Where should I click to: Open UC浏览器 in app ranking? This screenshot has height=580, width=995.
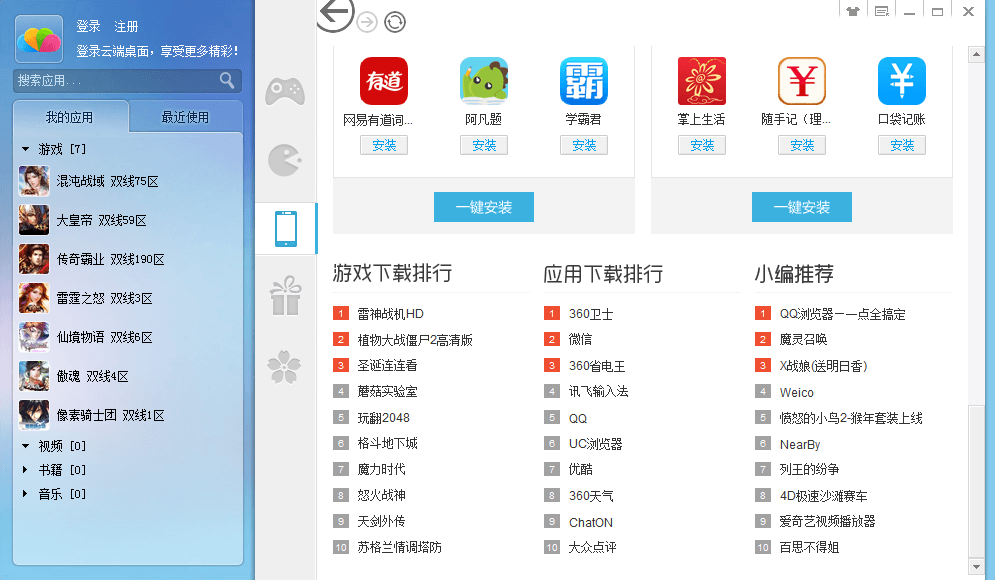[595, 444]
